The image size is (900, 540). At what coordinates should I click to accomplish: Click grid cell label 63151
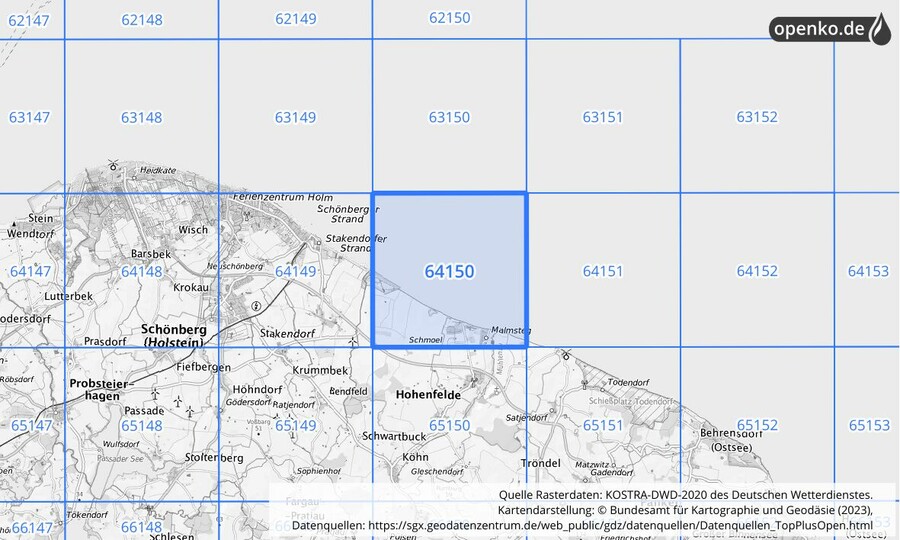tap(603, 117)
